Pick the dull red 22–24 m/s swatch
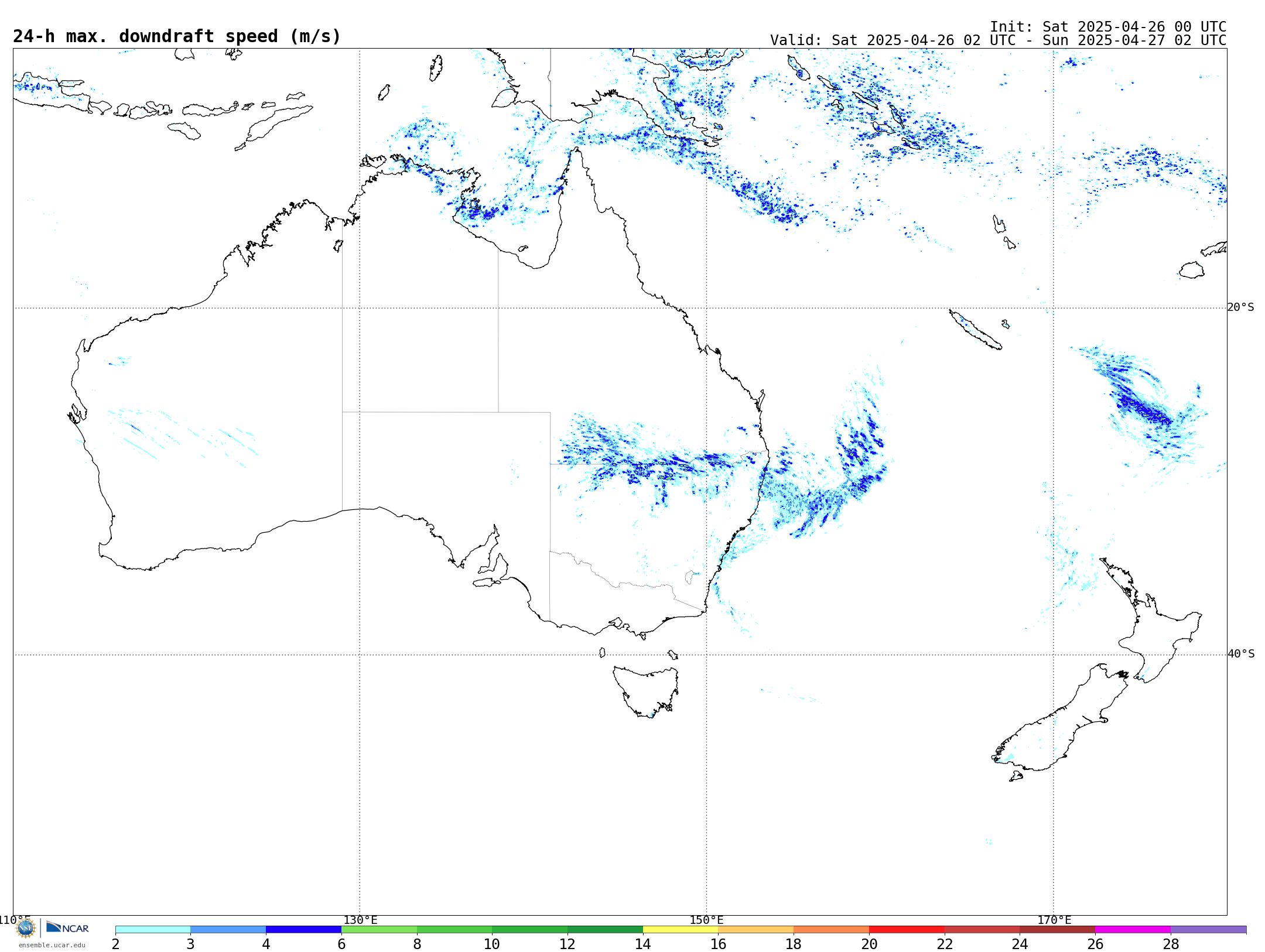The image size is (1265, 952). point(982,930)
